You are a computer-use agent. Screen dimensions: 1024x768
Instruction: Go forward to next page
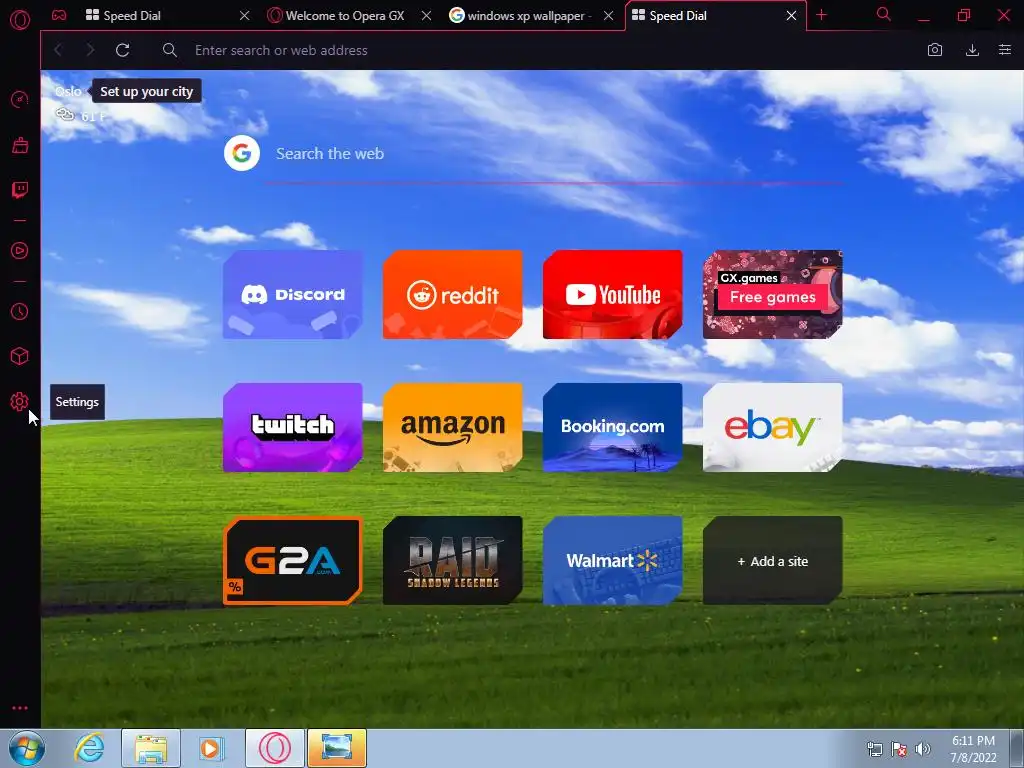tap(90, 50)
